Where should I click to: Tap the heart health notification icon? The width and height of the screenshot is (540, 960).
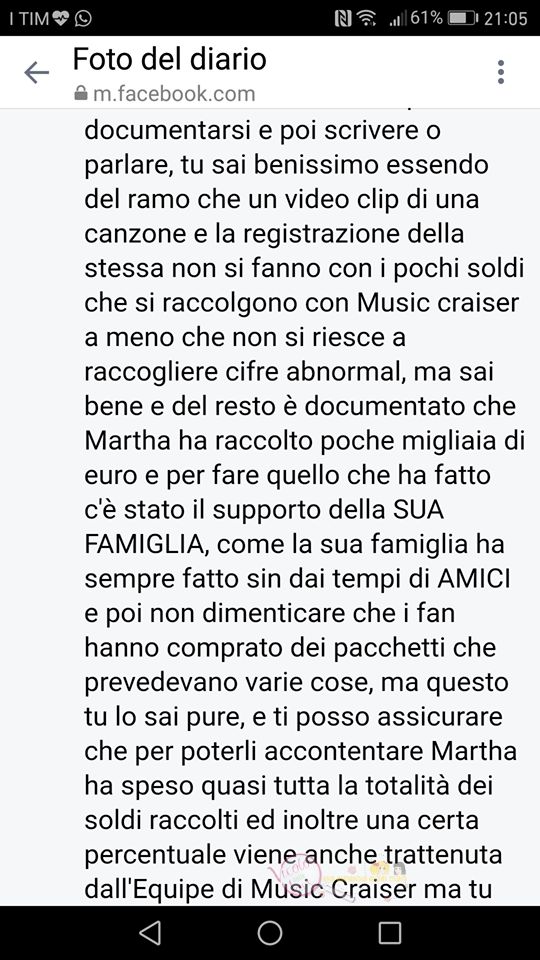tap(62, 18)
